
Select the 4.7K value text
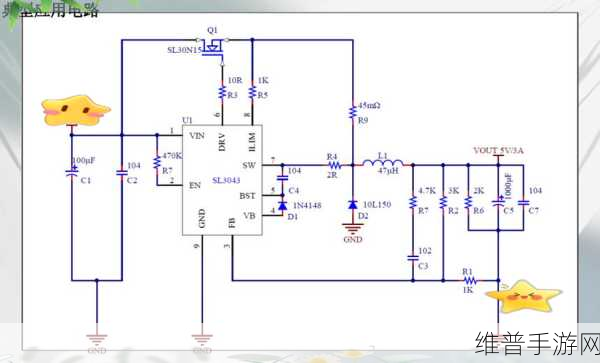tap(427, 190)
